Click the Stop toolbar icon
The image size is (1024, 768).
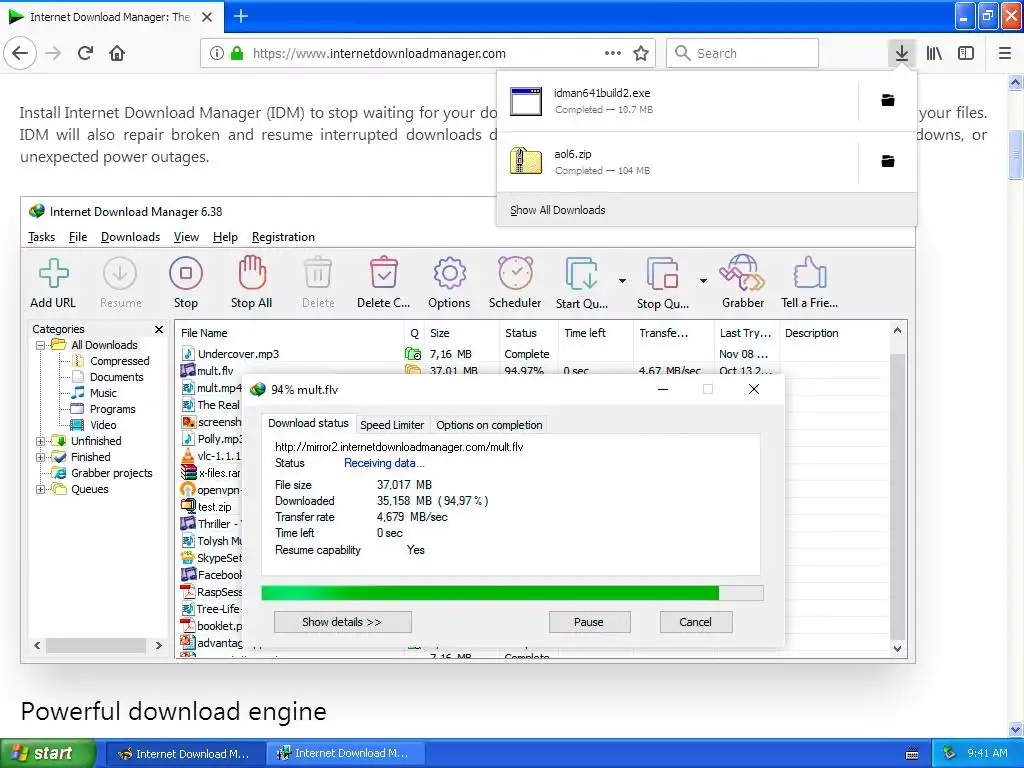186,273
